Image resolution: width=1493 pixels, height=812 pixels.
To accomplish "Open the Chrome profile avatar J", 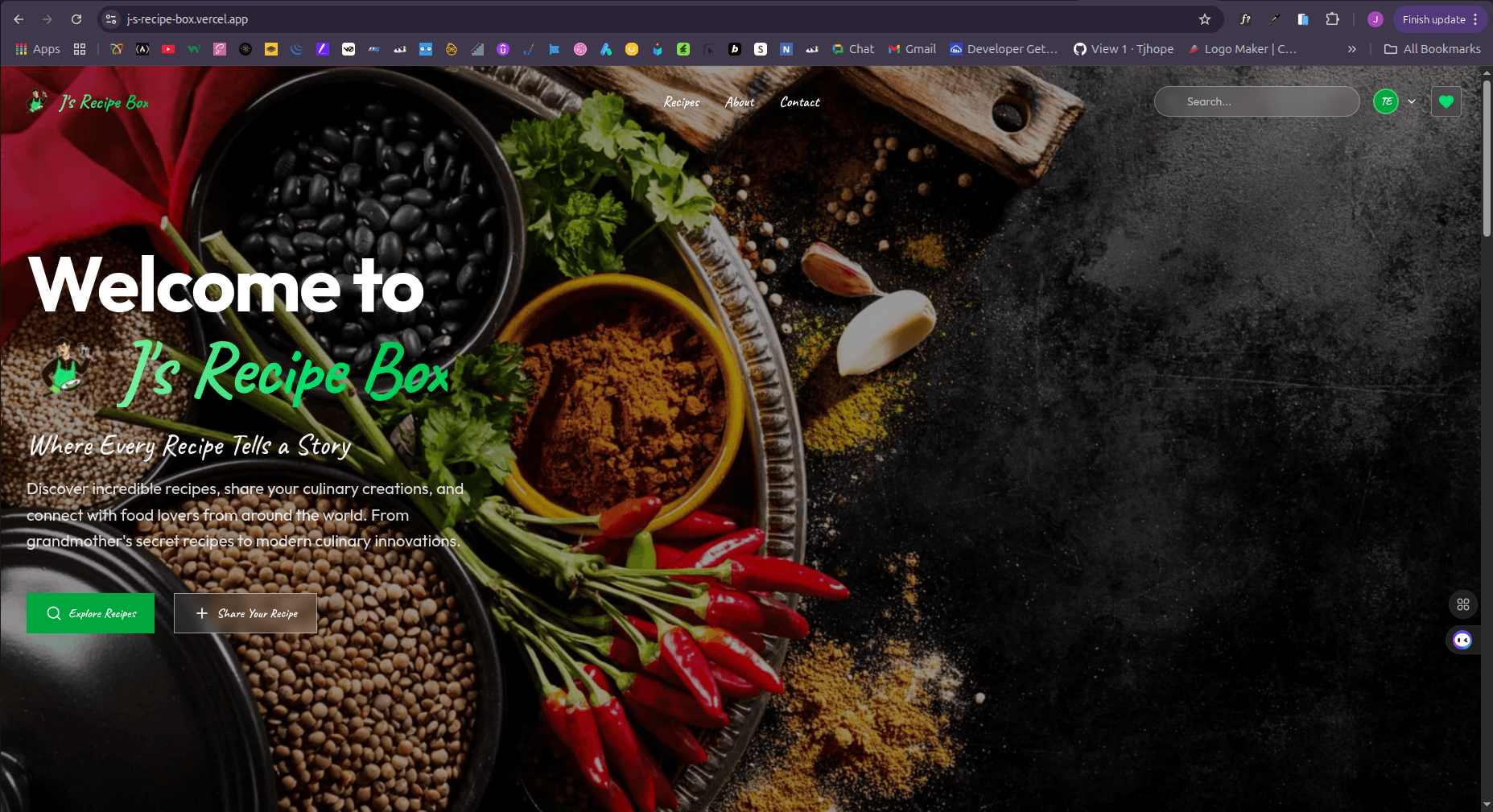I will pyautogui.click(x=1375, y=19).
